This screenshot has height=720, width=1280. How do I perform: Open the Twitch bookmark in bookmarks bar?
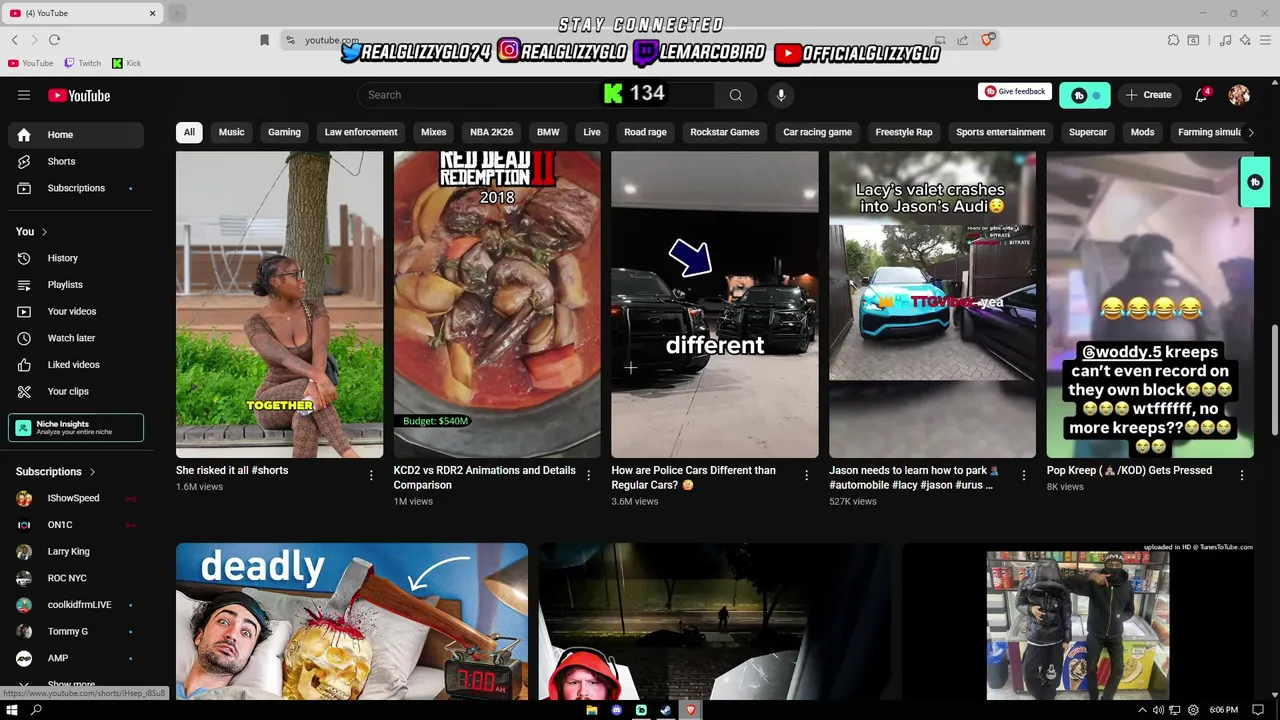tap(82, 63)
